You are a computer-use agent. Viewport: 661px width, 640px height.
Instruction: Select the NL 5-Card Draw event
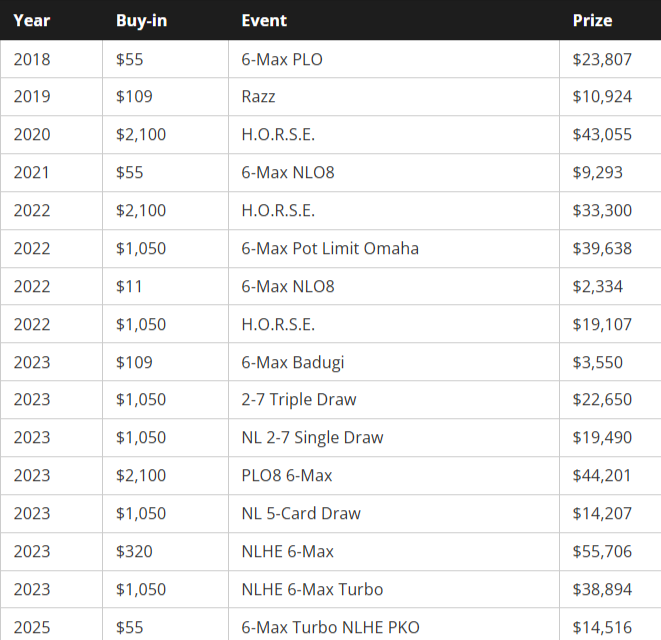[301, 514]
